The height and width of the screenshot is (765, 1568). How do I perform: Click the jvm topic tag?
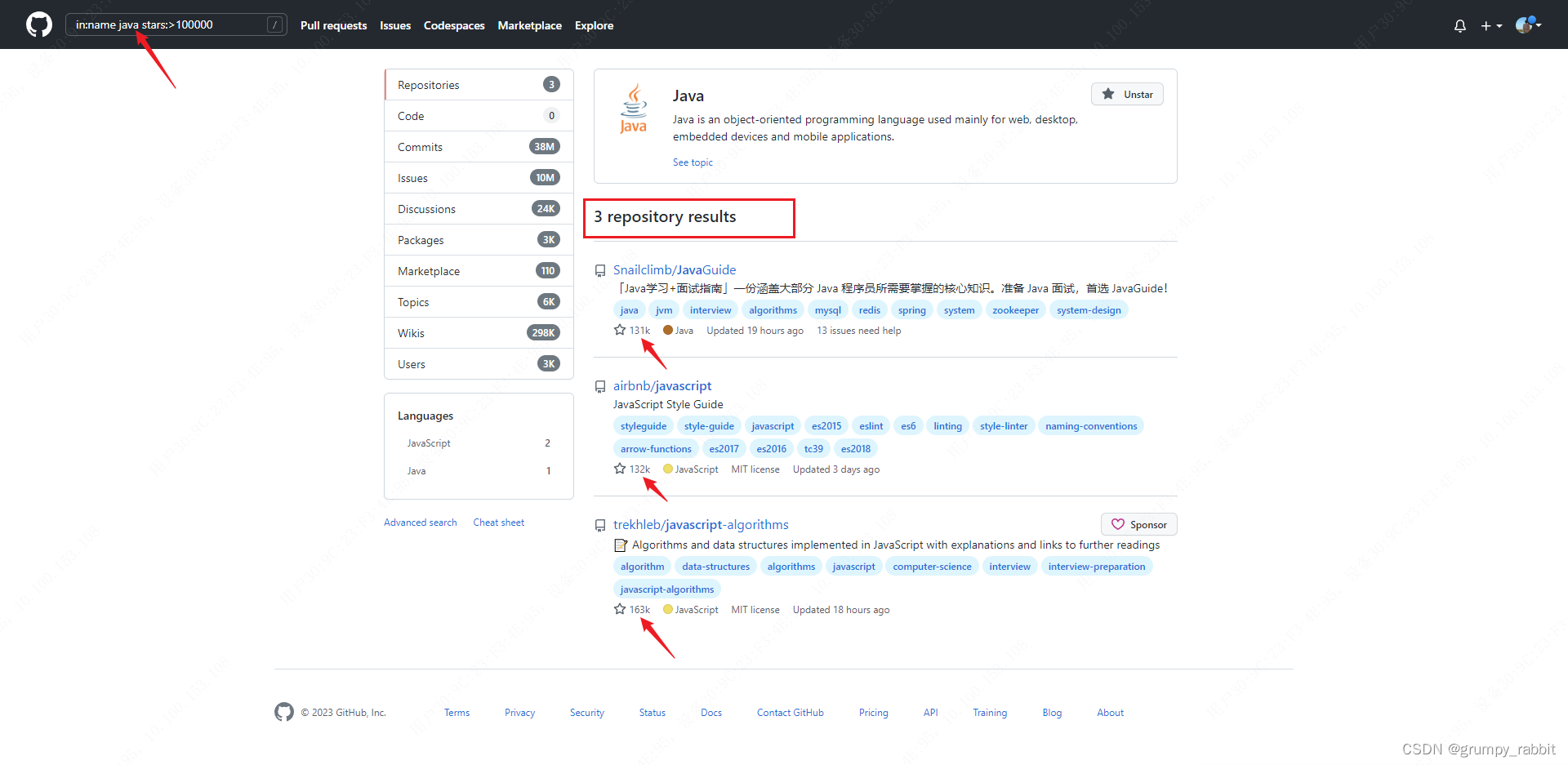point(664,310)
